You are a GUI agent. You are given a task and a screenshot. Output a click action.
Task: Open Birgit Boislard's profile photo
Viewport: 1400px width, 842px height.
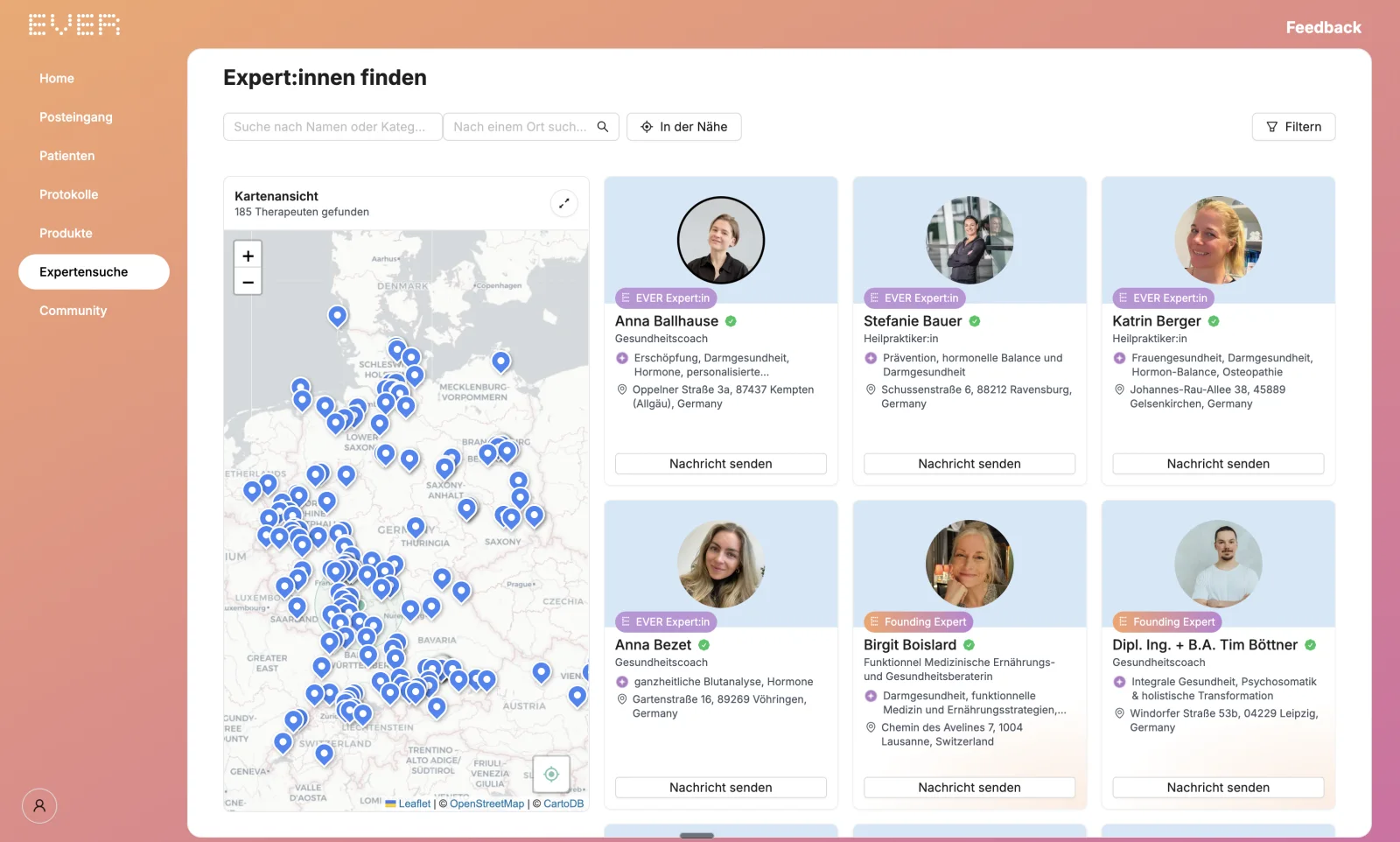[969, 564]
